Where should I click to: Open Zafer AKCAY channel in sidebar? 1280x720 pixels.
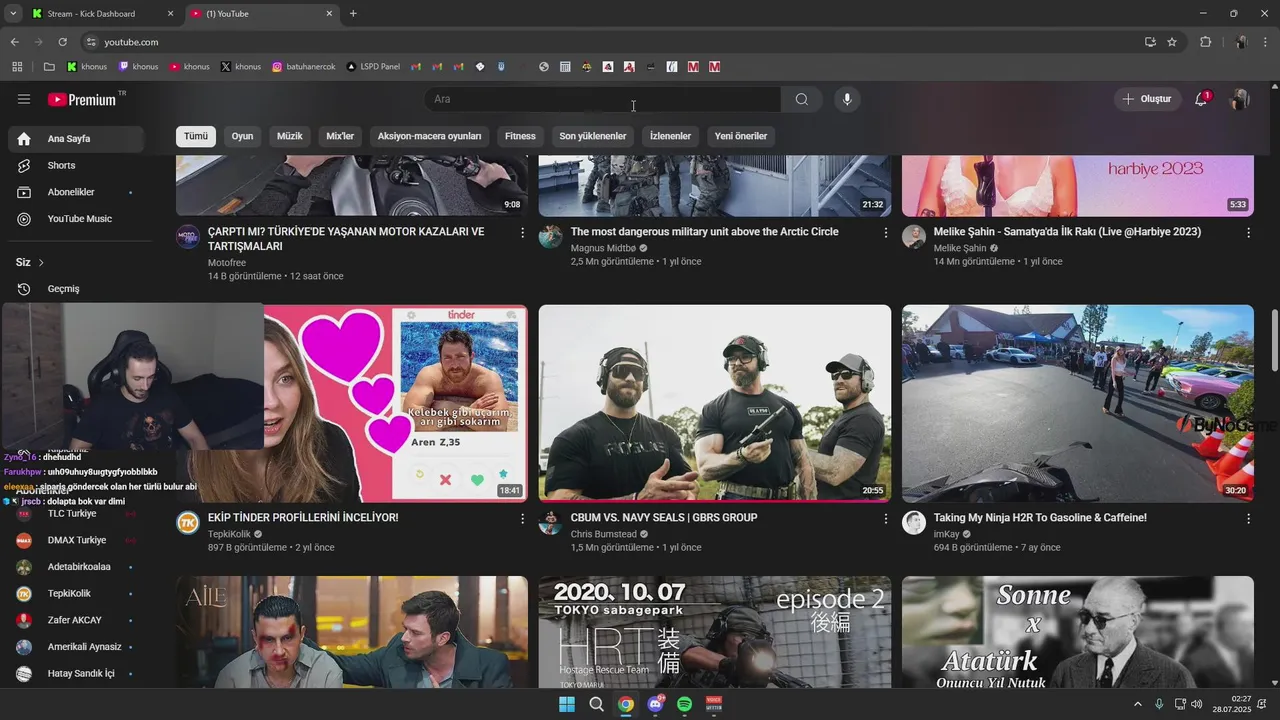pyautogui.click(x=74, y=620)
